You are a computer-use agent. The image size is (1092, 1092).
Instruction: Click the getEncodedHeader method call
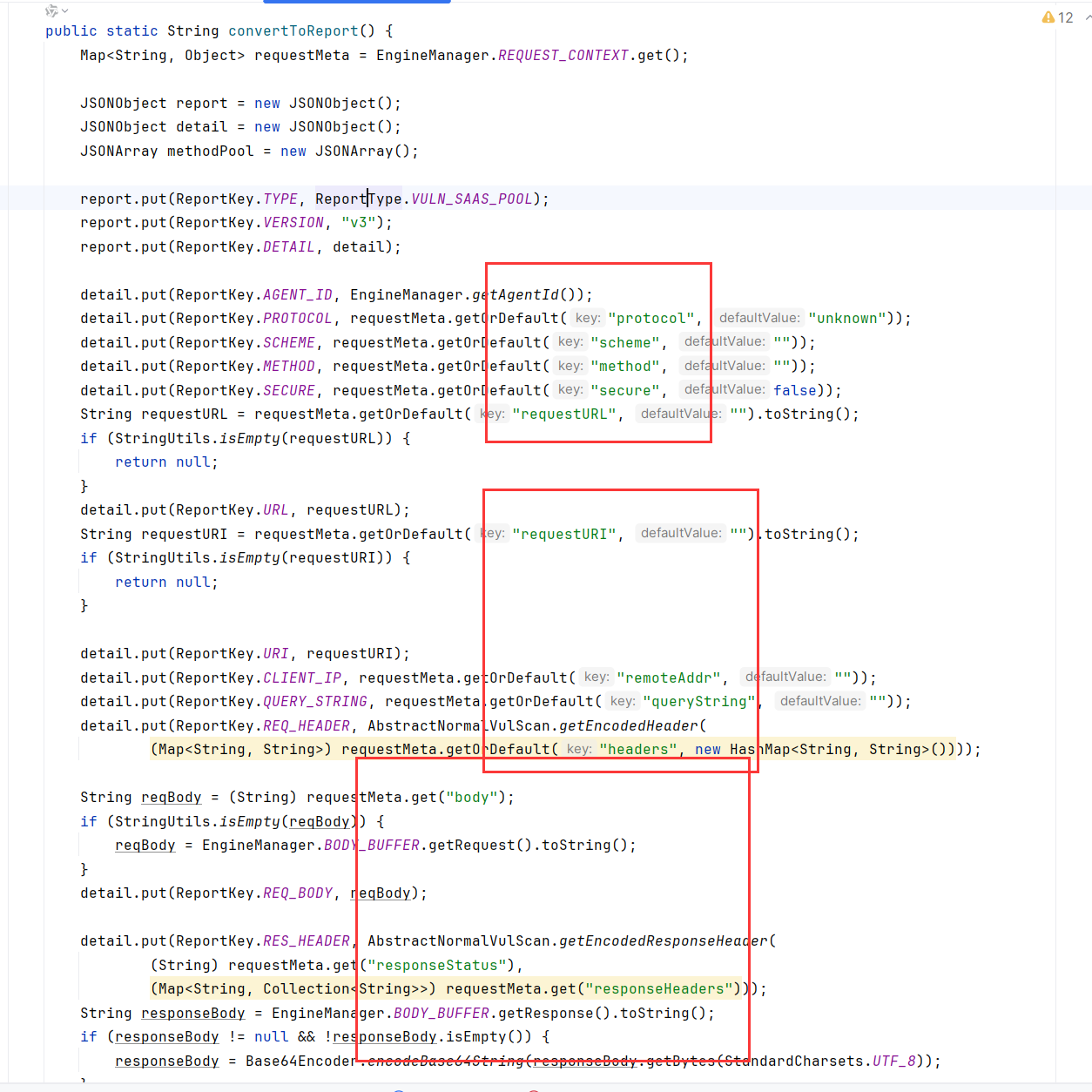[x=629, y=726]
